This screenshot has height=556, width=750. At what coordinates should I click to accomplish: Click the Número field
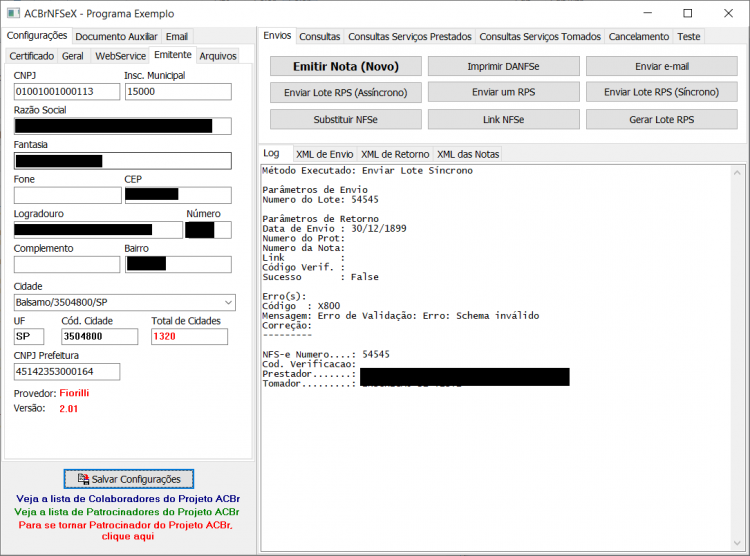[209, 230]
